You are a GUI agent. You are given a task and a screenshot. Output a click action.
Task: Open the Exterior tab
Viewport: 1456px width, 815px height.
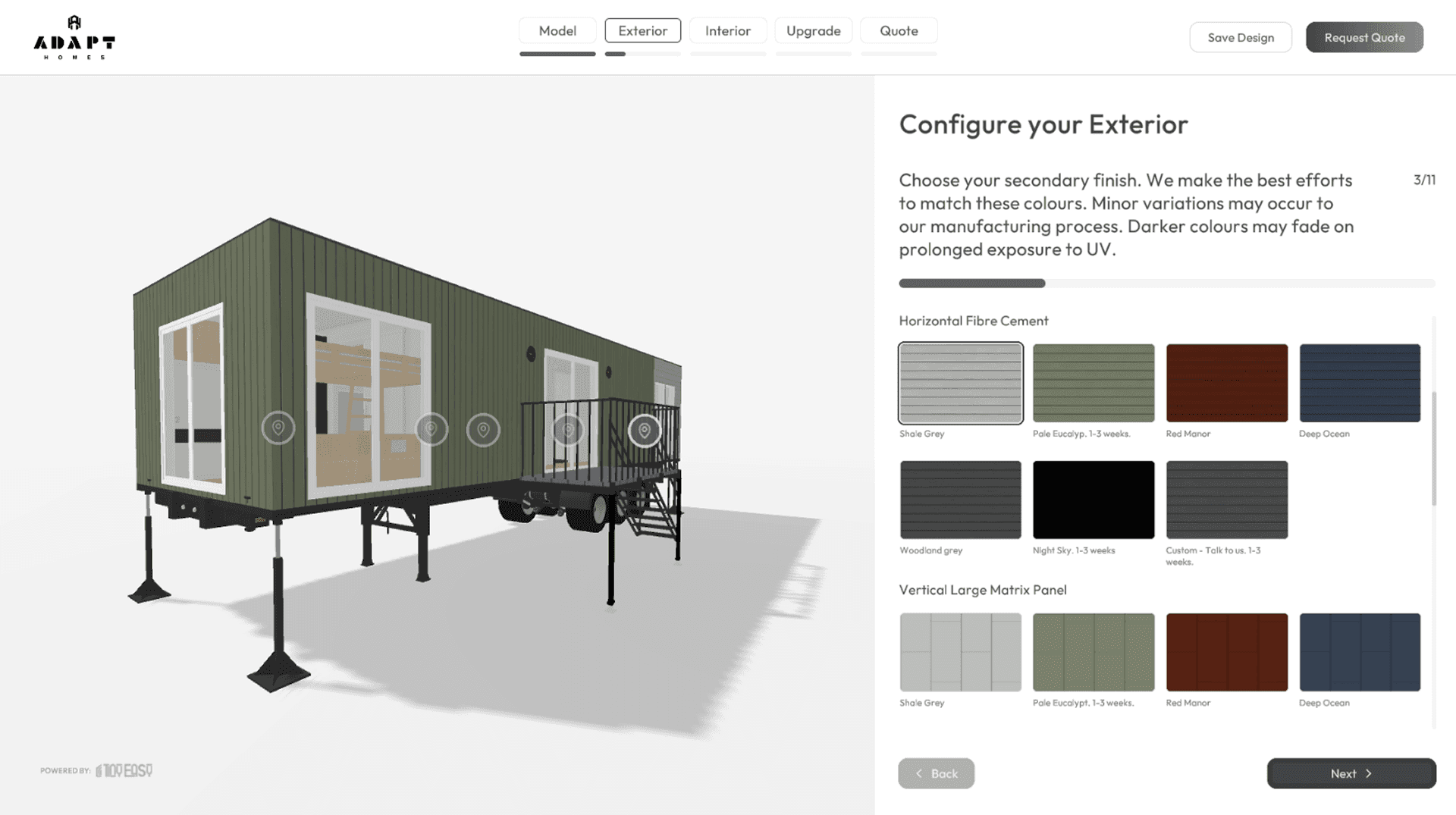click(643, 30)
